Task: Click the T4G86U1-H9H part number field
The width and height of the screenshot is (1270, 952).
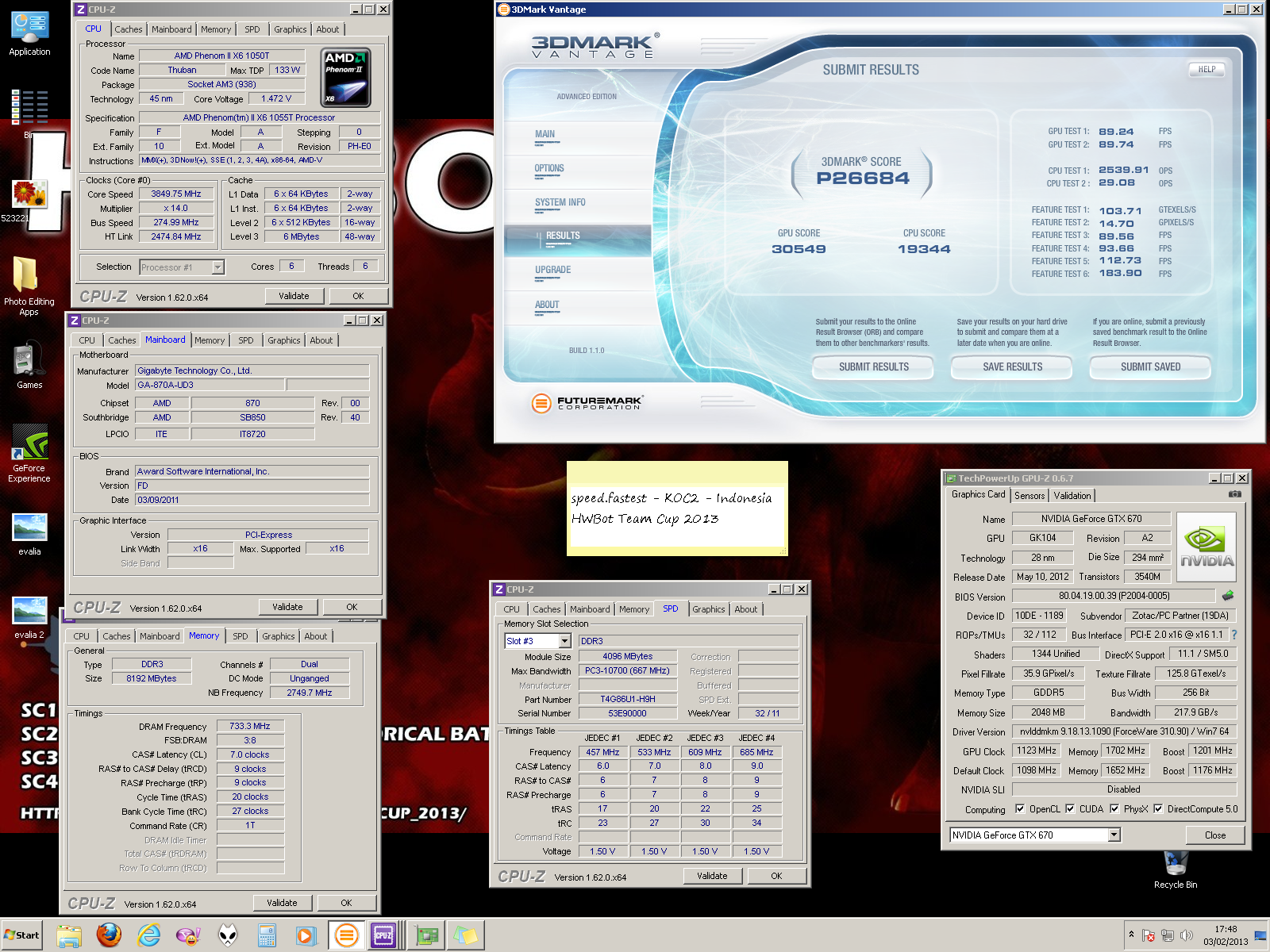Action: pyautogui.click(x=628, y=699)
